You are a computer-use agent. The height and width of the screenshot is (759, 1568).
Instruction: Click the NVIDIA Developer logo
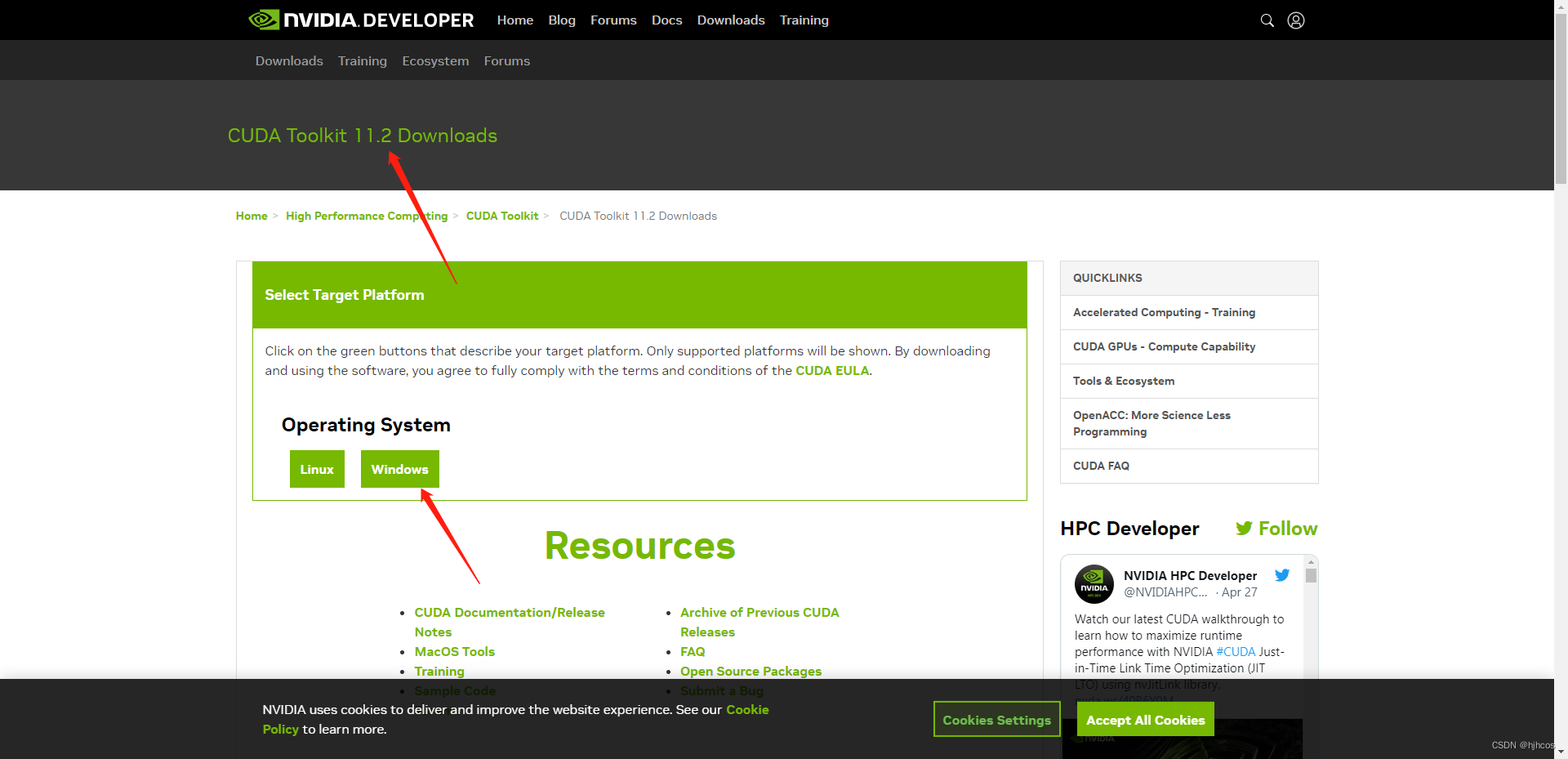click(x=361, y=20)
